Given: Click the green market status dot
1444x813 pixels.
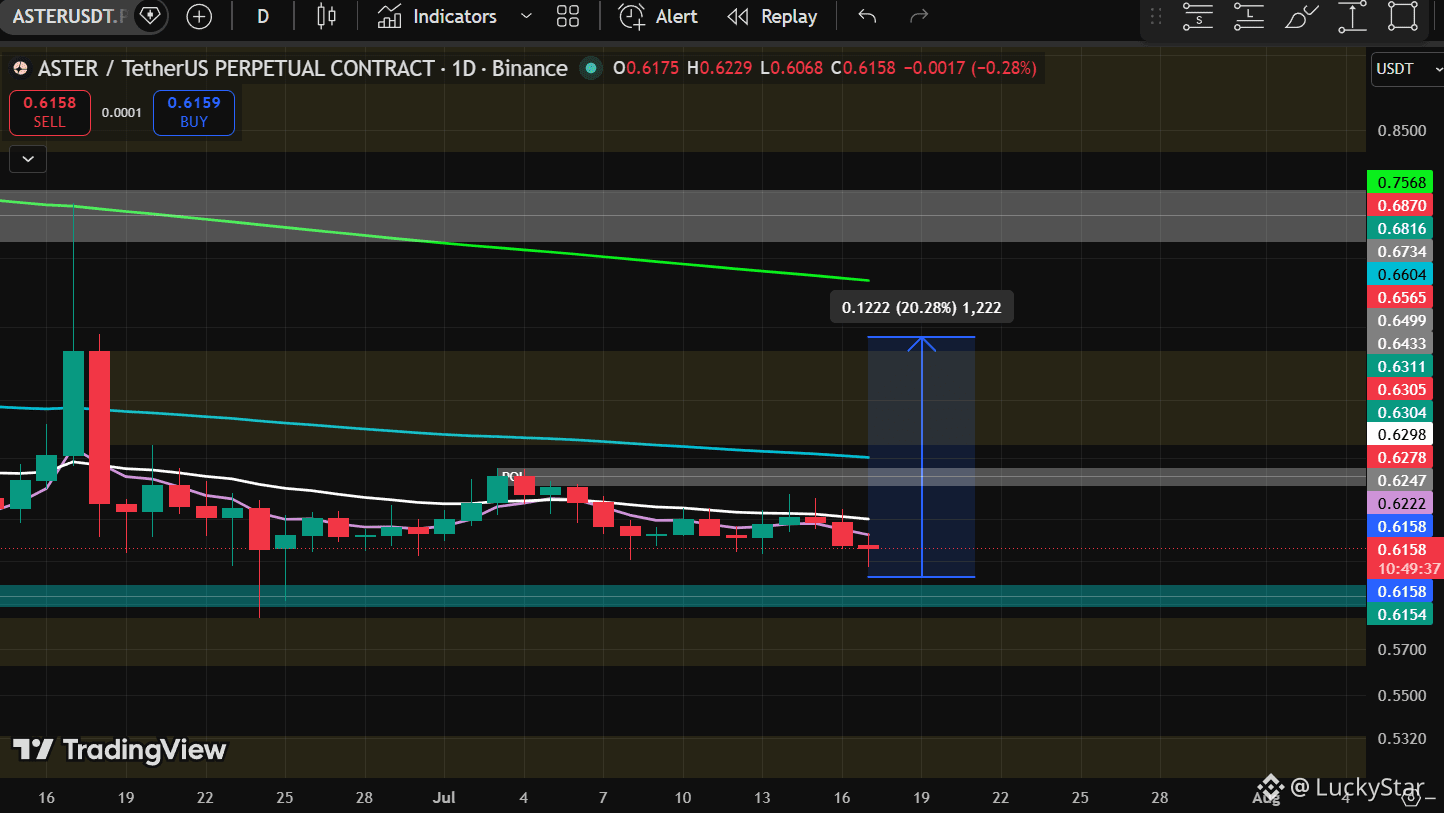Looking at the screenshot, I should click(x=590, y=68).
